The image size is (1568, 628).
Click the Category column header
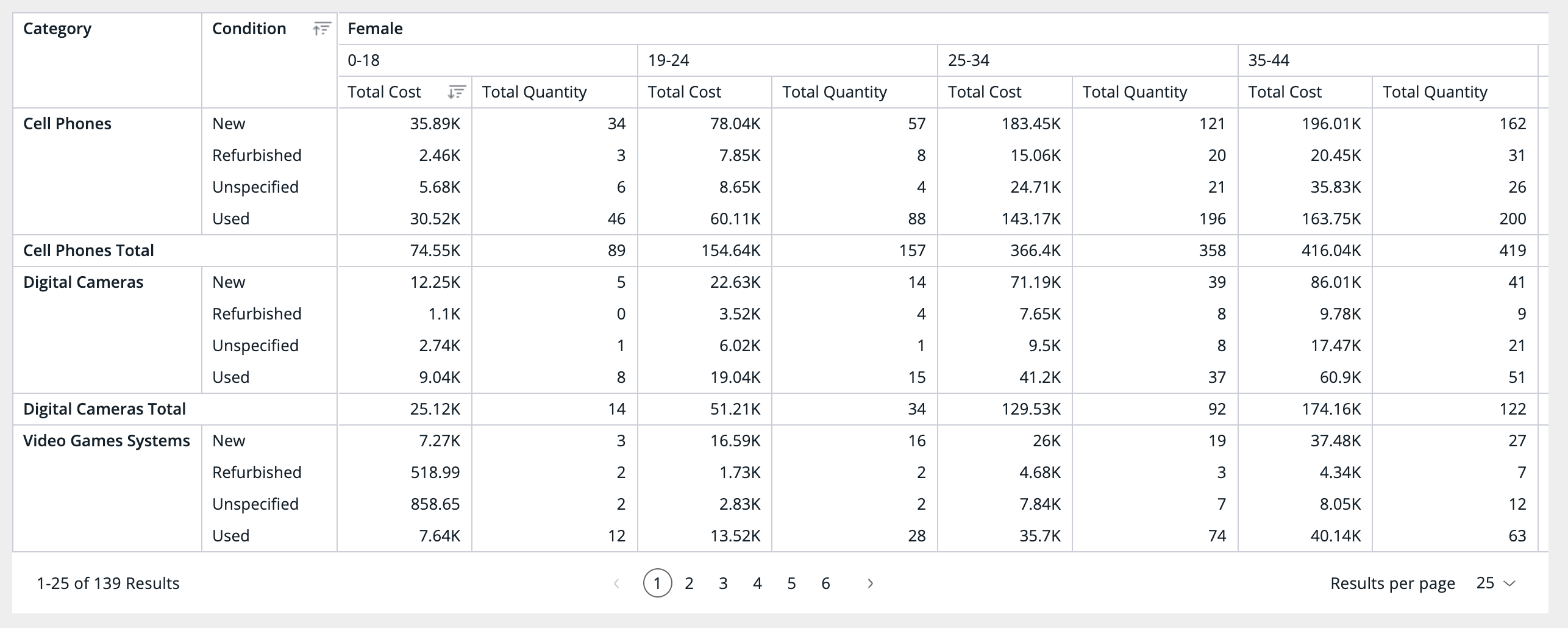coord(57,29)
